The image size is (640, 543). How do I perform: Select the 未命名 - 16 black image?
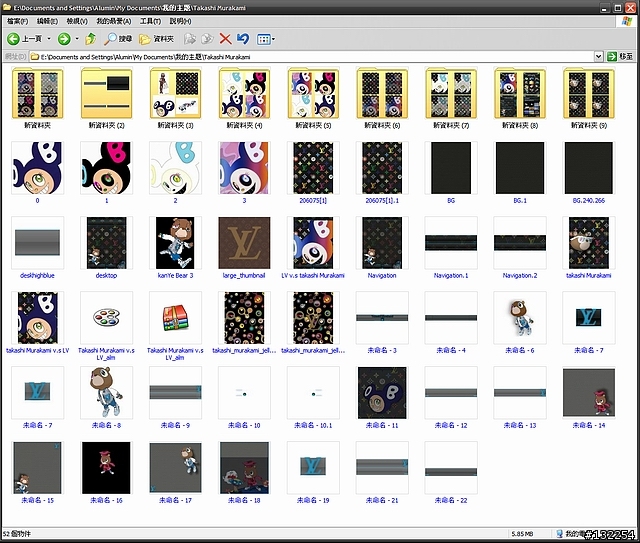tap(107, 467)
